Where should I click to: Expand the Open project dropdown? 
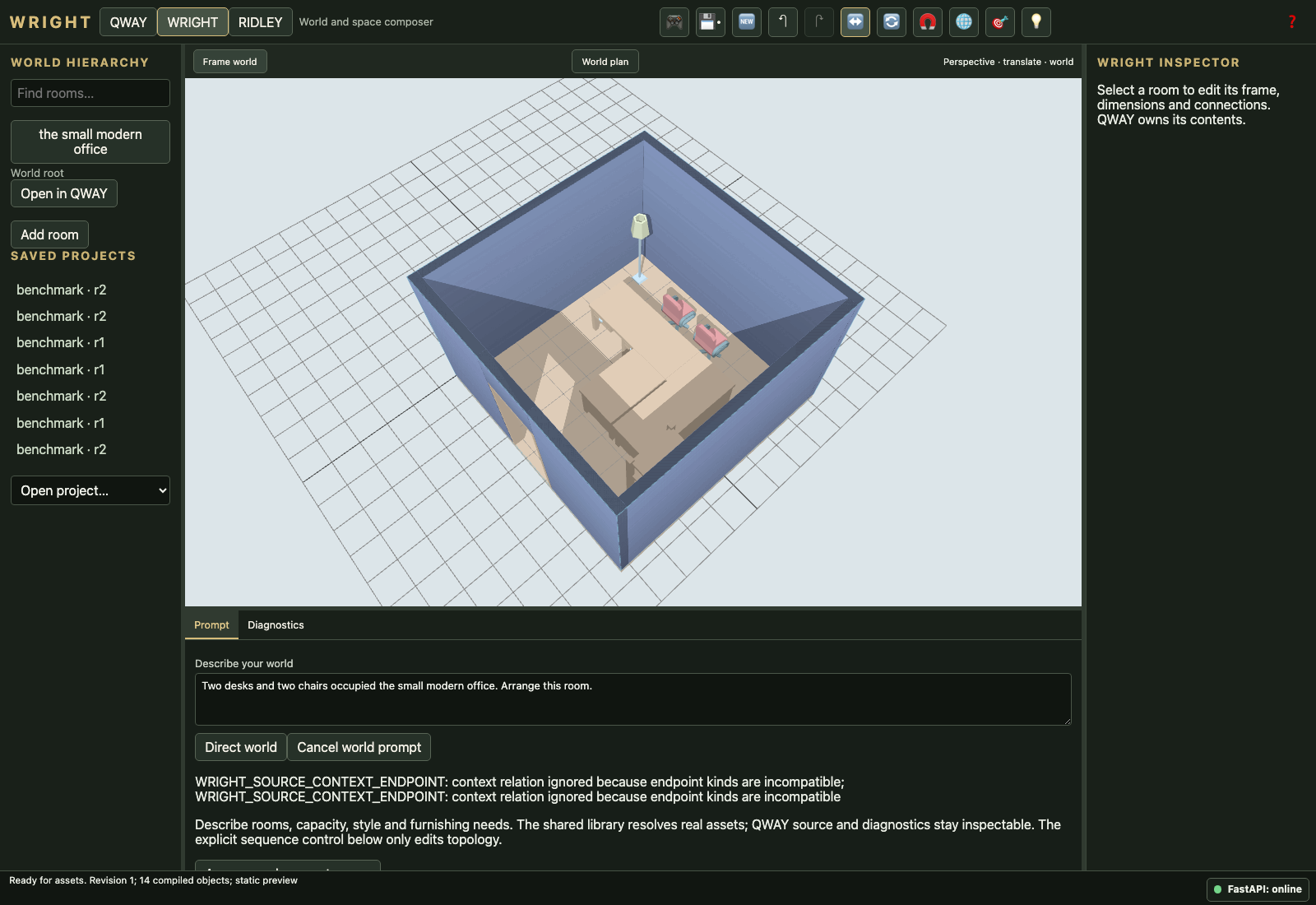point(90,490)
